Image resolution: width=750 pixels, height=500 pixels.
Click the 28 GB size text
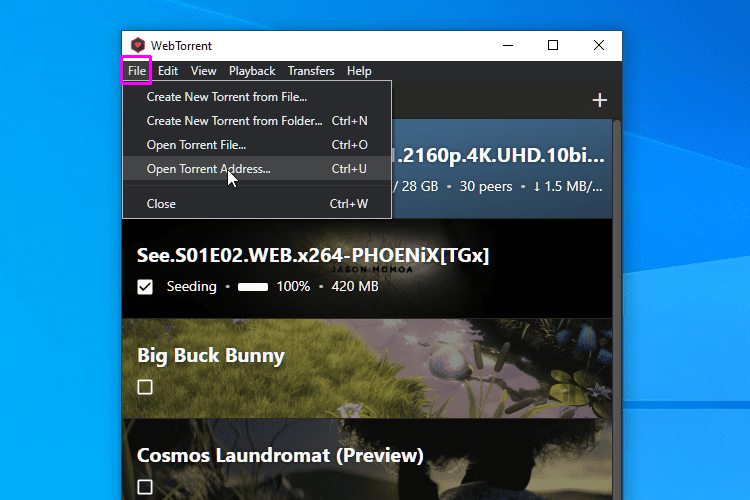pyautogui.click(x=419, y=186)
